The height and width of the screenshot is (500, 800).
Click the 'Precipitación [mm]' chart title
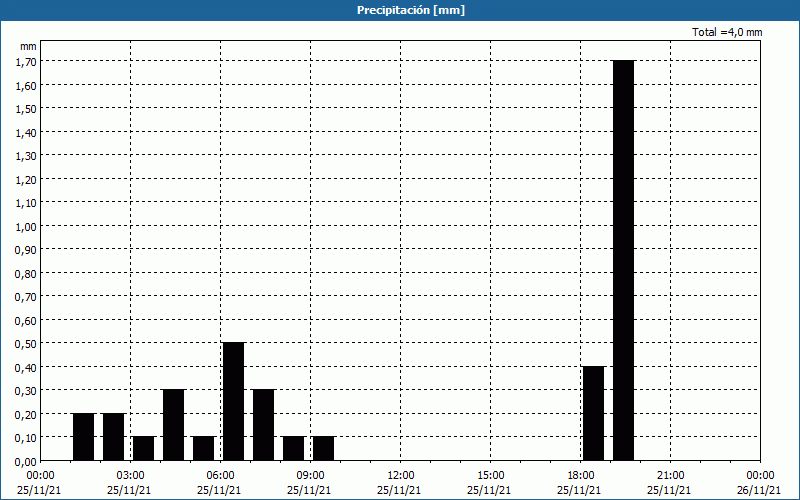411,10
